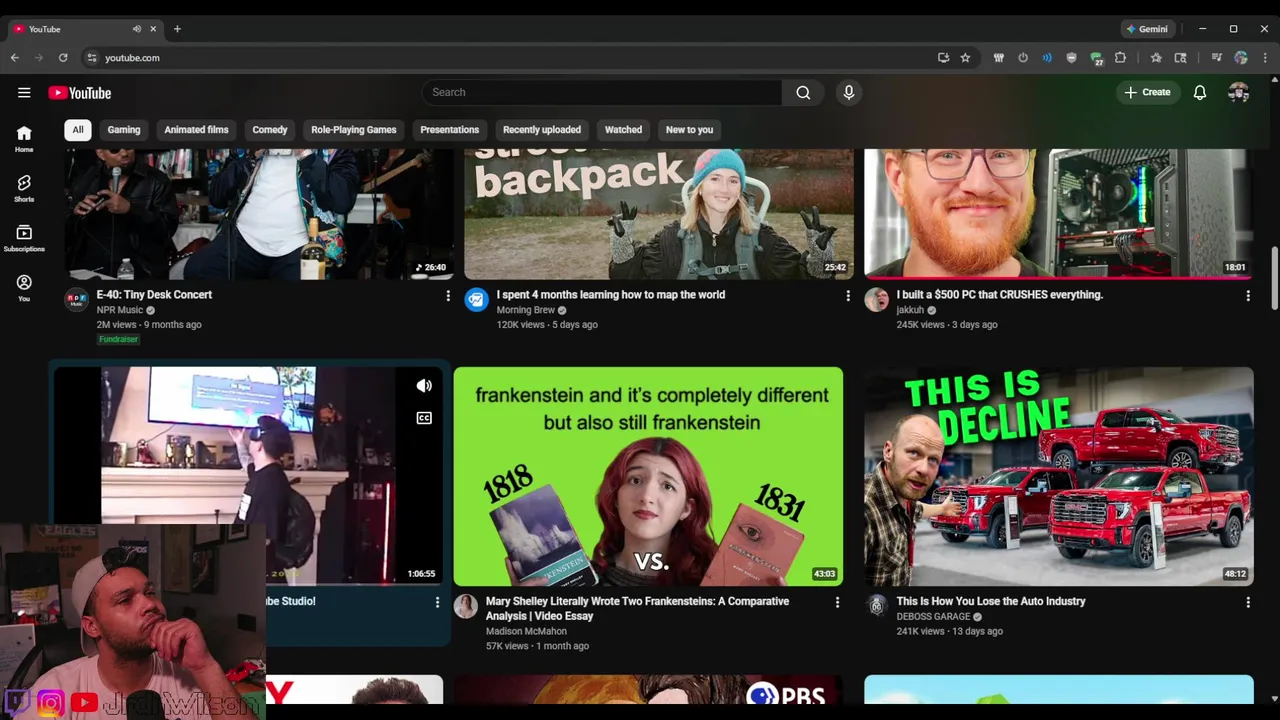Open options for $500 PC video

(x=1248, y=296)
